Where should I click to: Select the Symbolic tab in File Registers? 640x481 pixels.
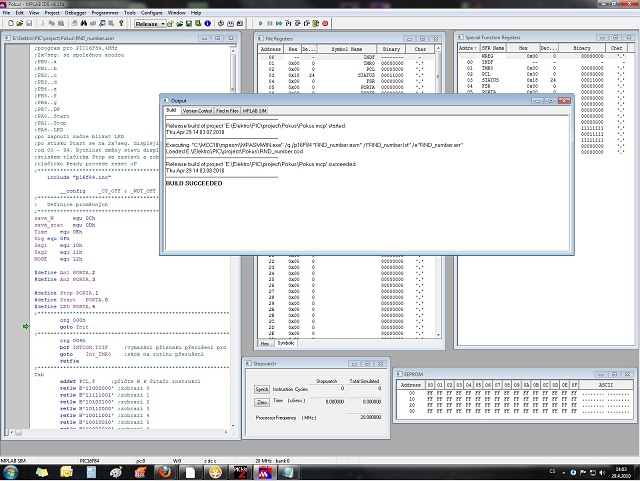(x=286, y=343)
